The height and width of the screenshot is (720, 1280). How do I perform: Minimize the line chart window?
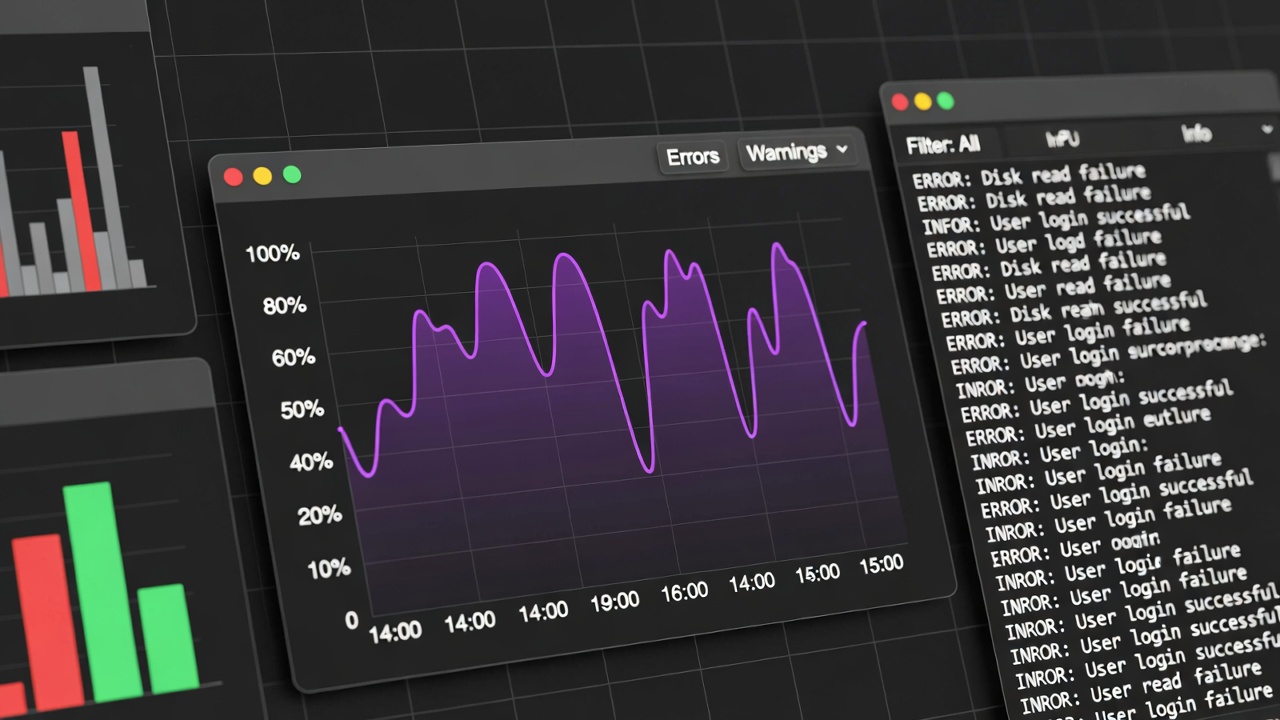(x=262, y=176)
